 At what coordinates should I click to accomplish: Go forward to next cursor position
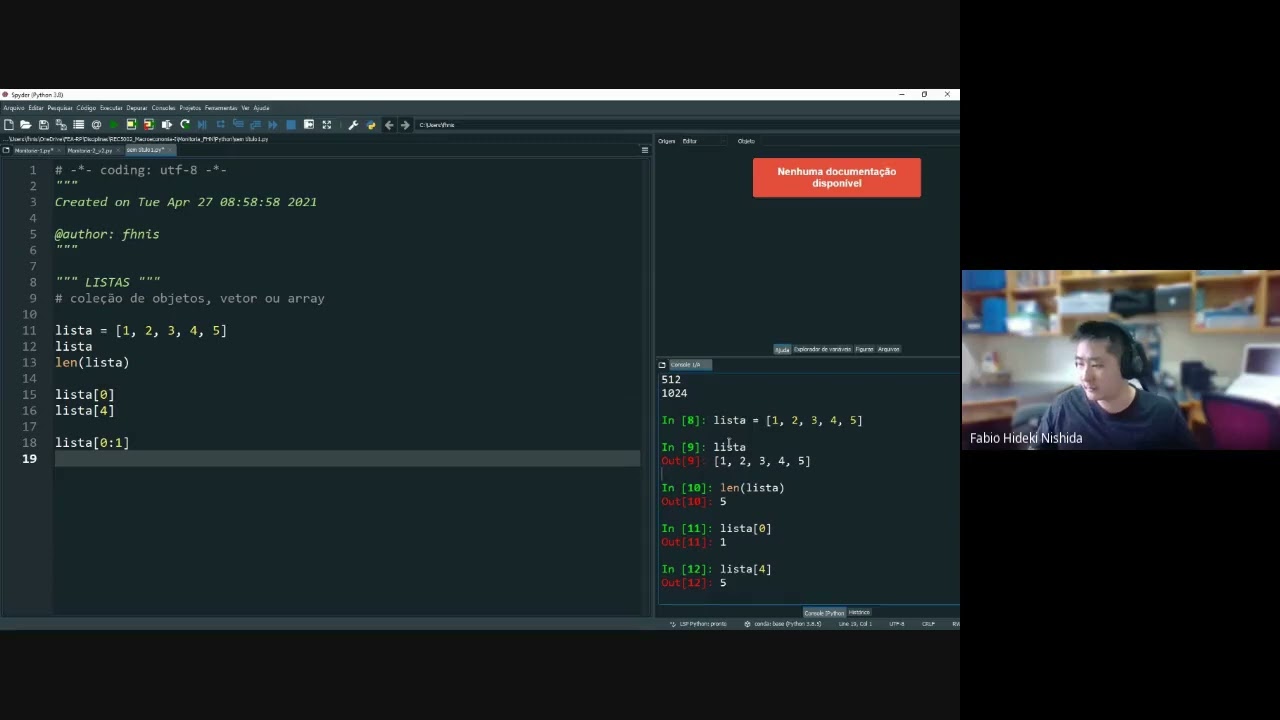pos(405,125)
